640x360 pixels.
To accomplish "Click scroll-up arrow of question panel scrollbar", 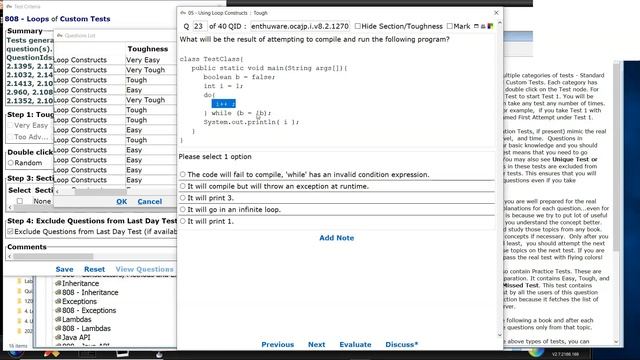I will point(500,23).
